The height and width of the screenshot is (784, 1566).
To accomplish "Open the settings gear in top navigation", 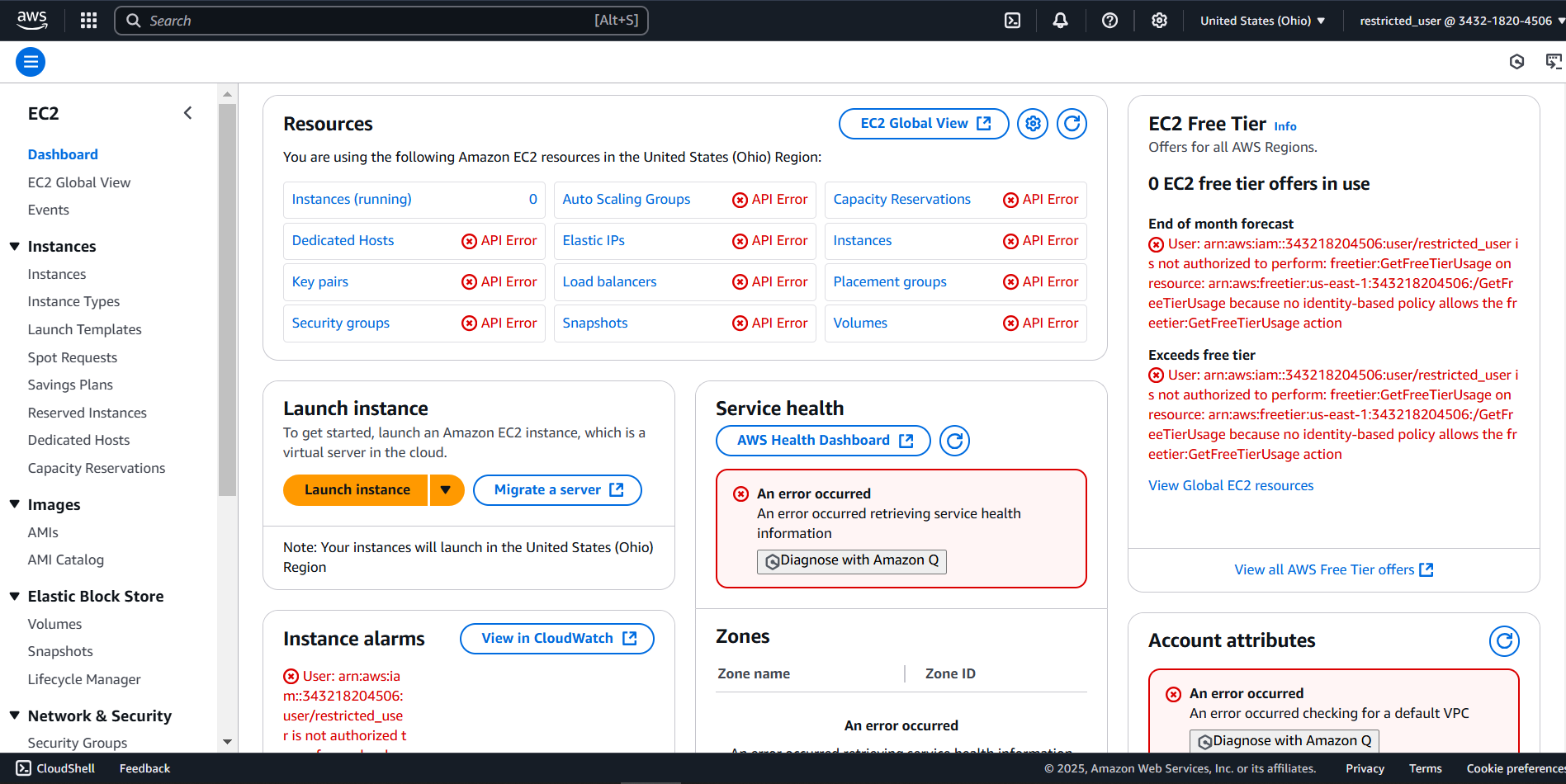I will tap(1159, 21).
